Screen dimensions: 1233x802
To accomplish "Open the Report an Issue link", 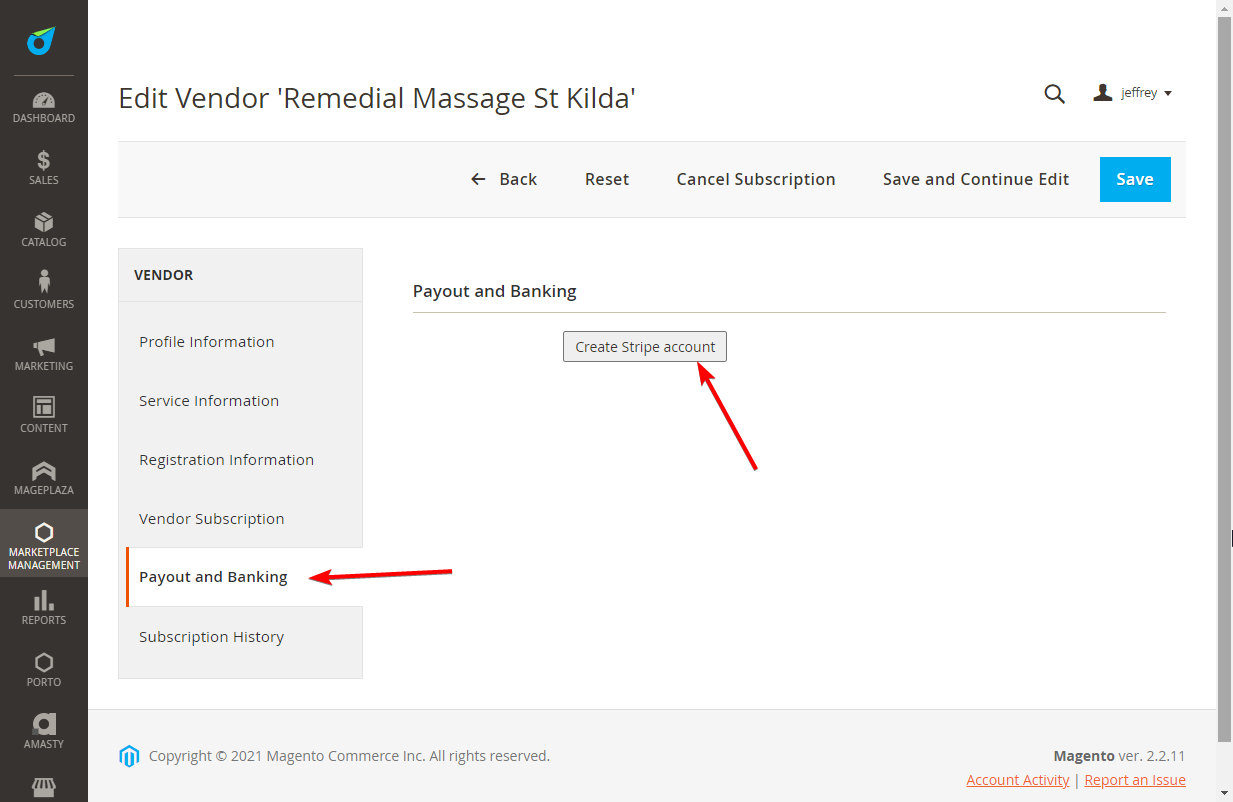I will pyautogui.click(x=1135, y=780).
